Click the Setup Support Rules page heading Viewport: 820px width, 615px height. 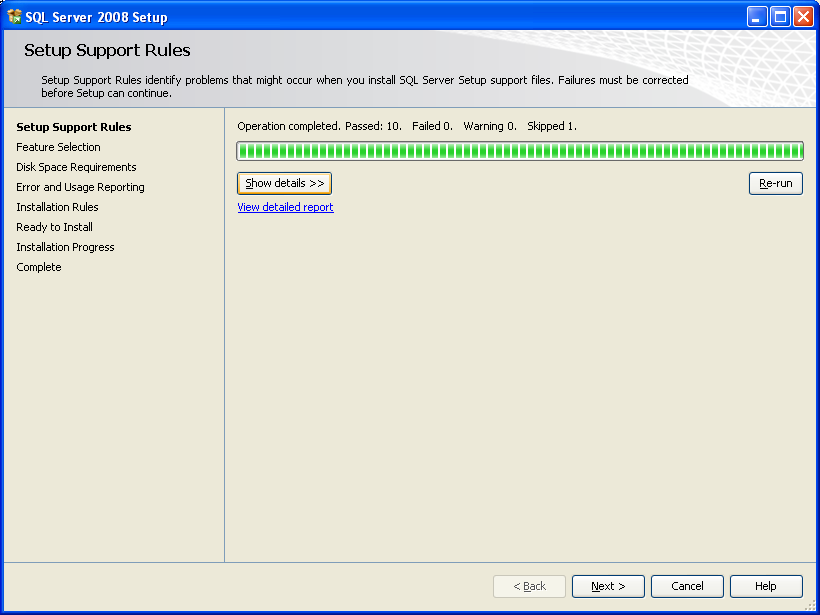(107, 50)
